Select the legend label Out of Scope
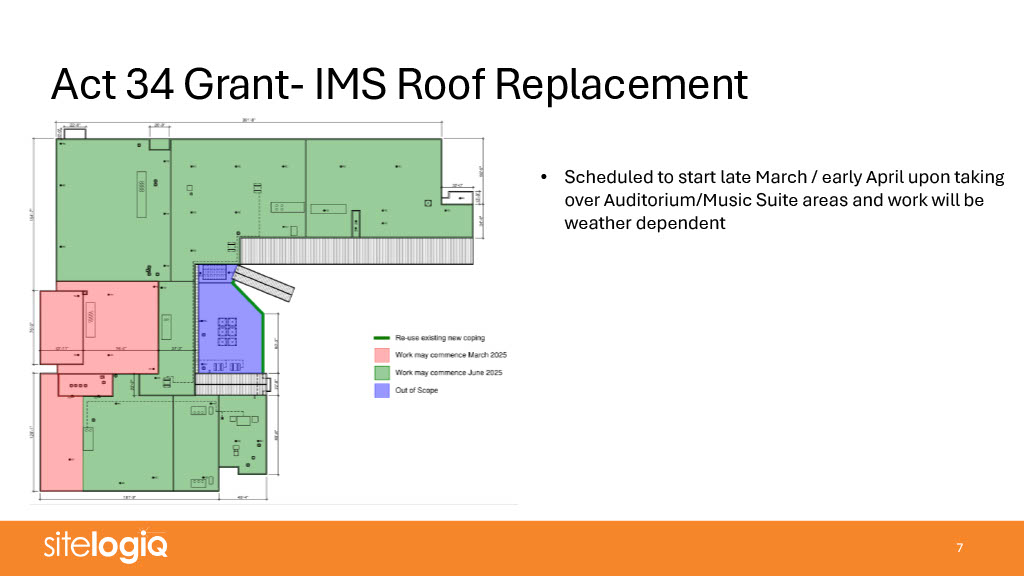 (x=417, y=391)
